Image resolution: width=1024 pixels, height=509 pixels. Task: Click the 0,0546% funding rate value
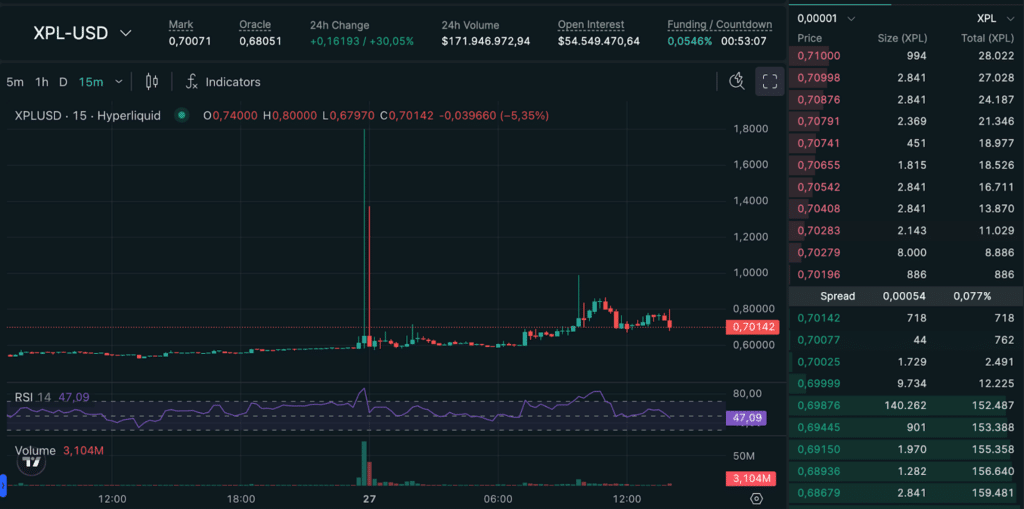click(688, 41)
